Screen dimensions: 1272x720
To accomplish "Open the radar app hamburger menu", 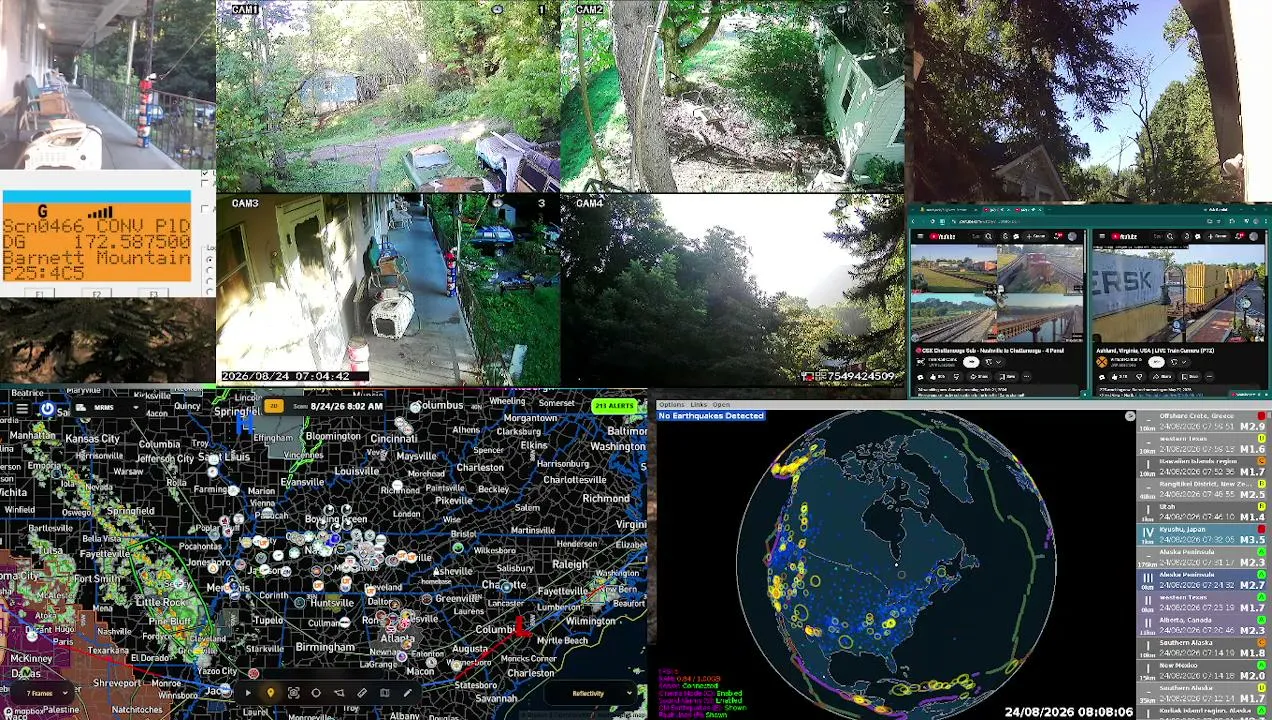I will coord(21,408).
